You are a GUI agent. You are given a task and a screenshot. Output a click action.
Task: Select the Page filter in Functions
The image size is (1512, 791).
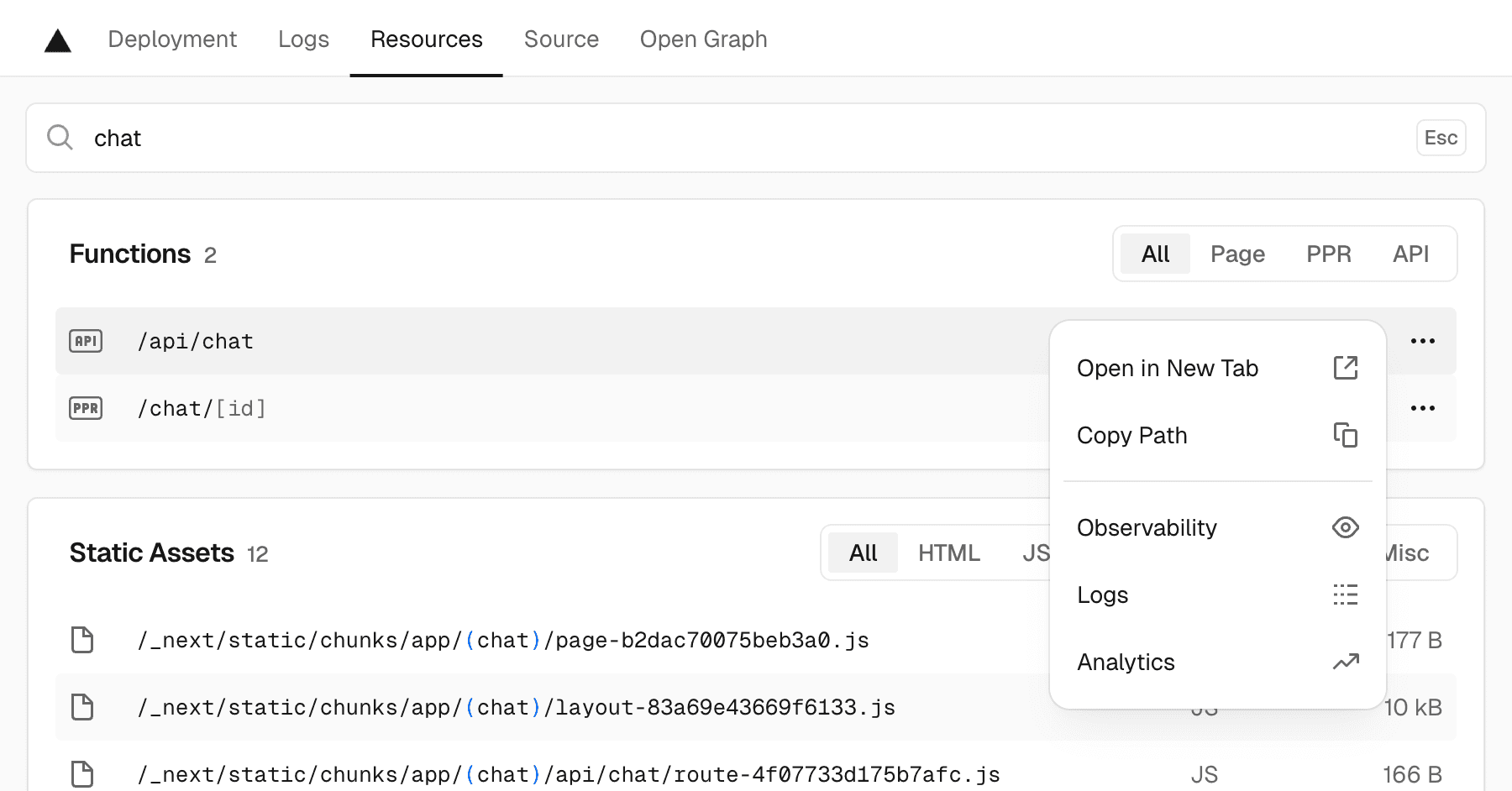coord(1236,254)
